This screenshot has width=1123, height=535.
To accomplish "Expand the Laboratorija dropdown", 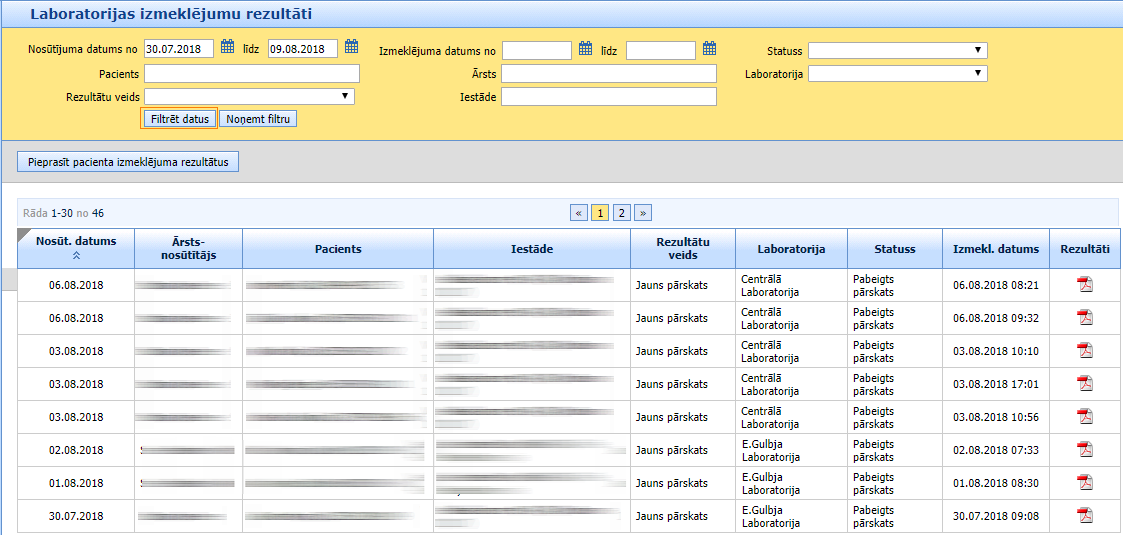I will [x=897, y=74].
